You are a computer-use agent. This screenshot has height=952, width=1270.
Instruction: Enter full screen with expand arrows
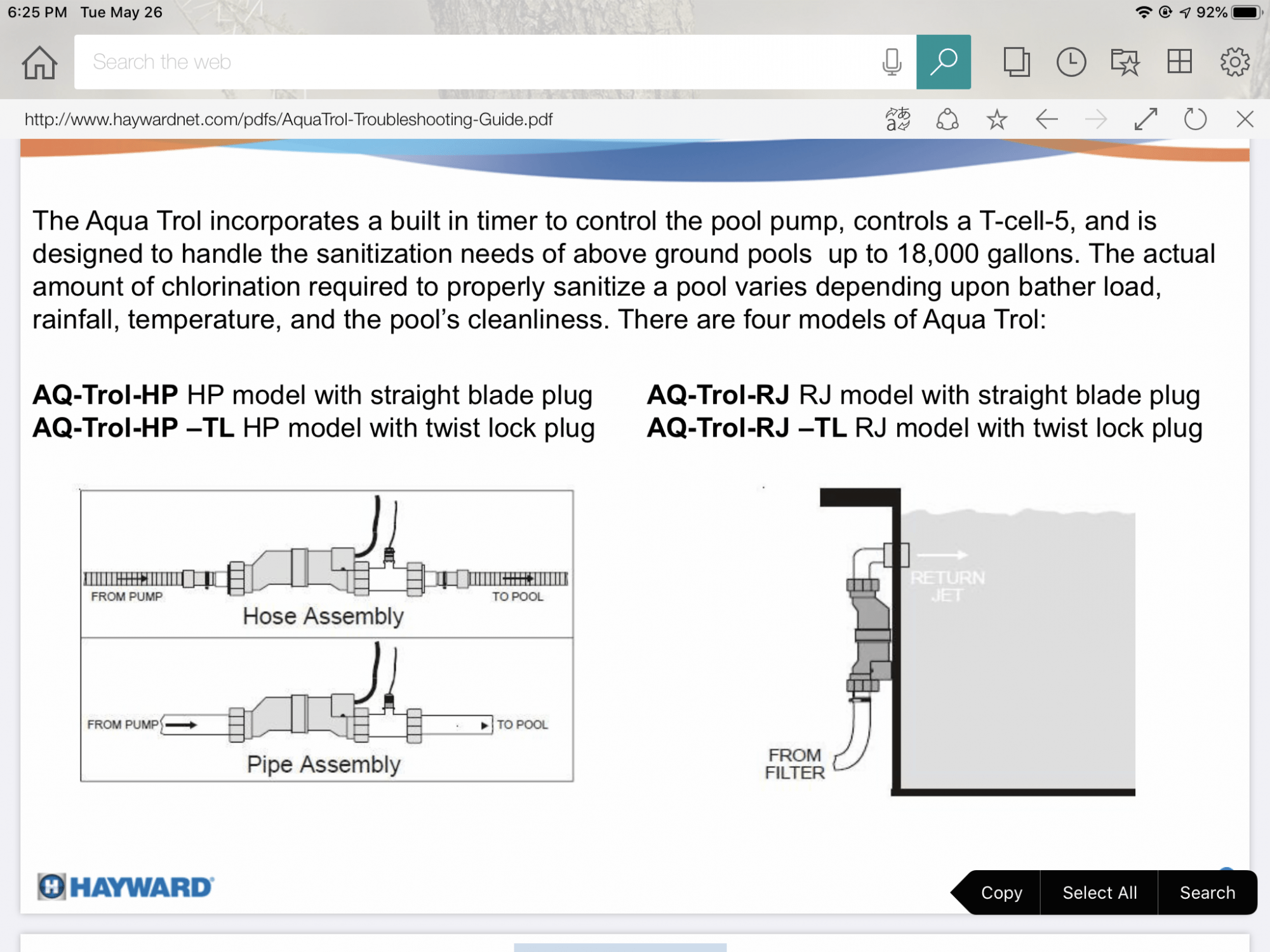click(1146, 119)
